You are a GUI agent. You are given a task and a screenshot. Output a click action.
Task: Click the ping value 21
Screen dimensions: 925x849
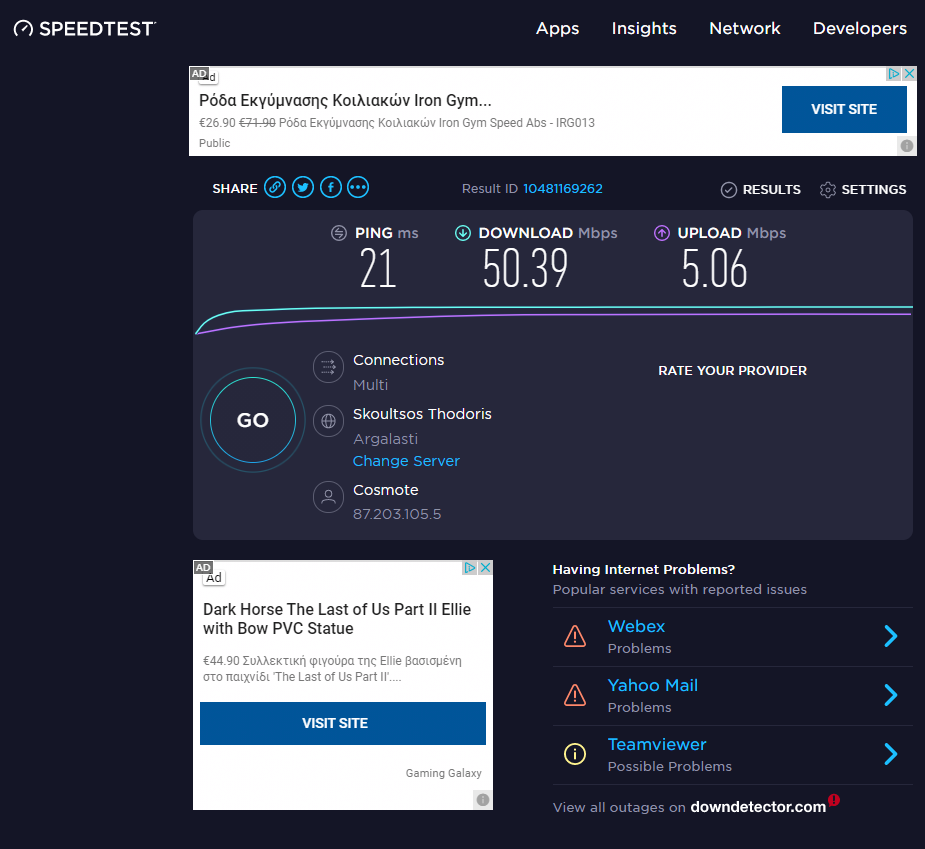[378, 268]
